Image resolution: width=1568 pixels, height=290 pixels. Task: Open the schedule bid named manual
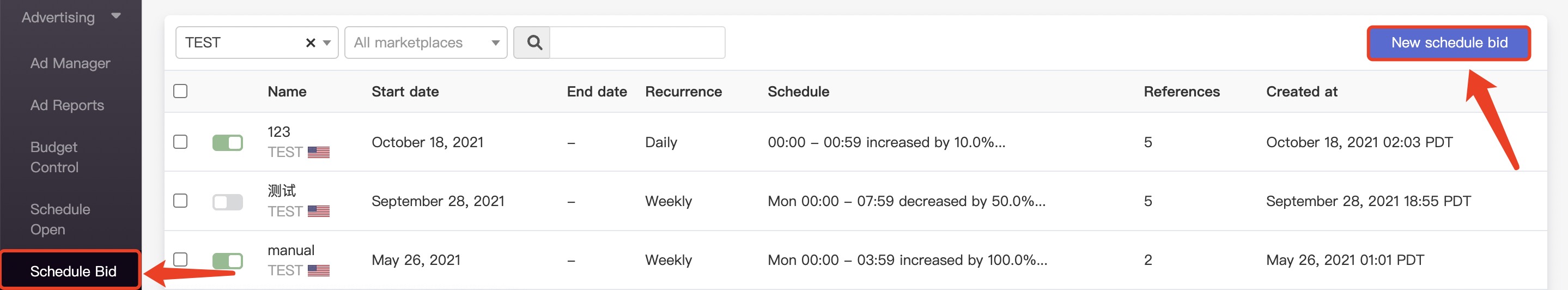click(x=291, y=250)
